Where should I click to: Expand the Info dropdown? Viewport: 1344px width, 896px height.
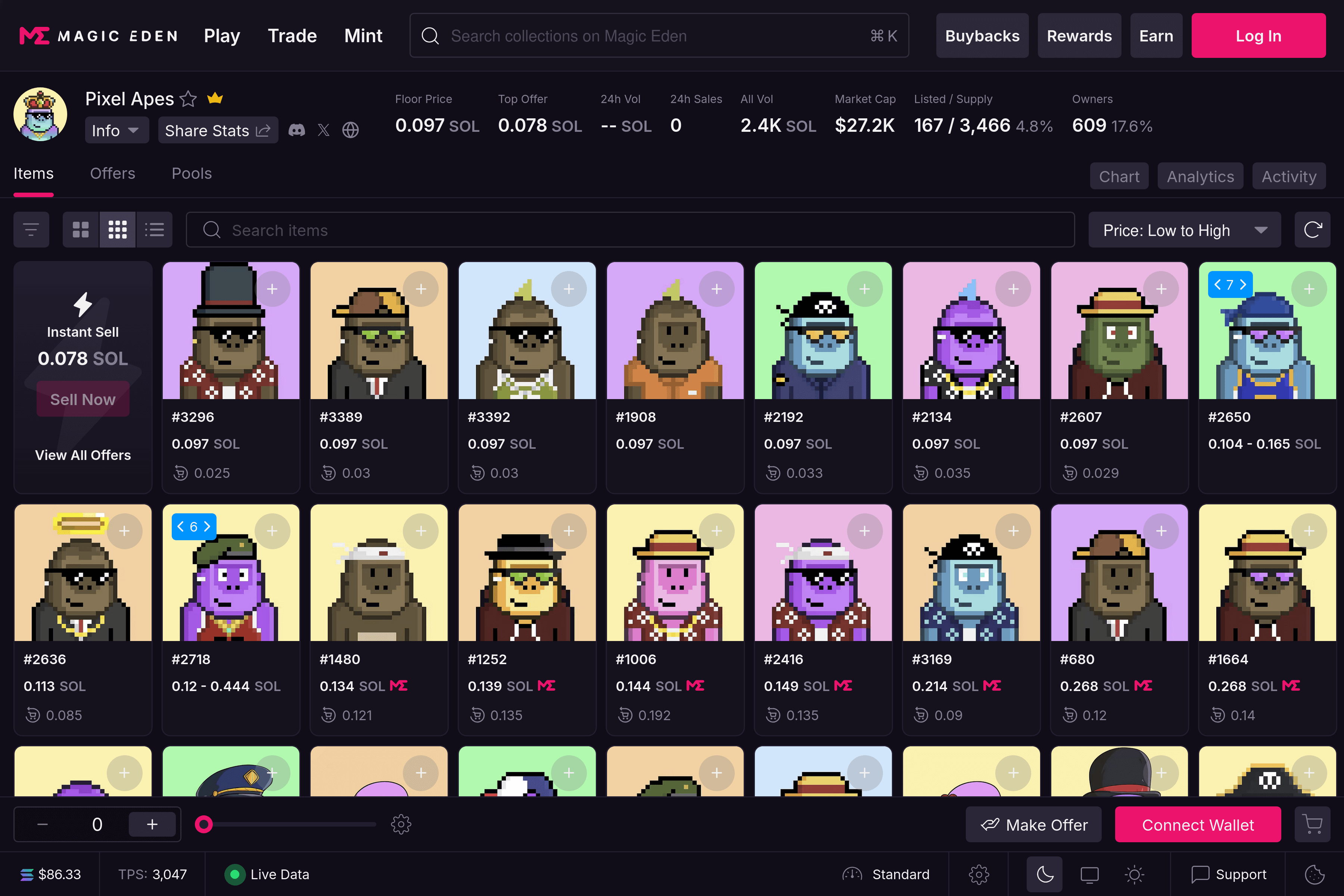116,130
